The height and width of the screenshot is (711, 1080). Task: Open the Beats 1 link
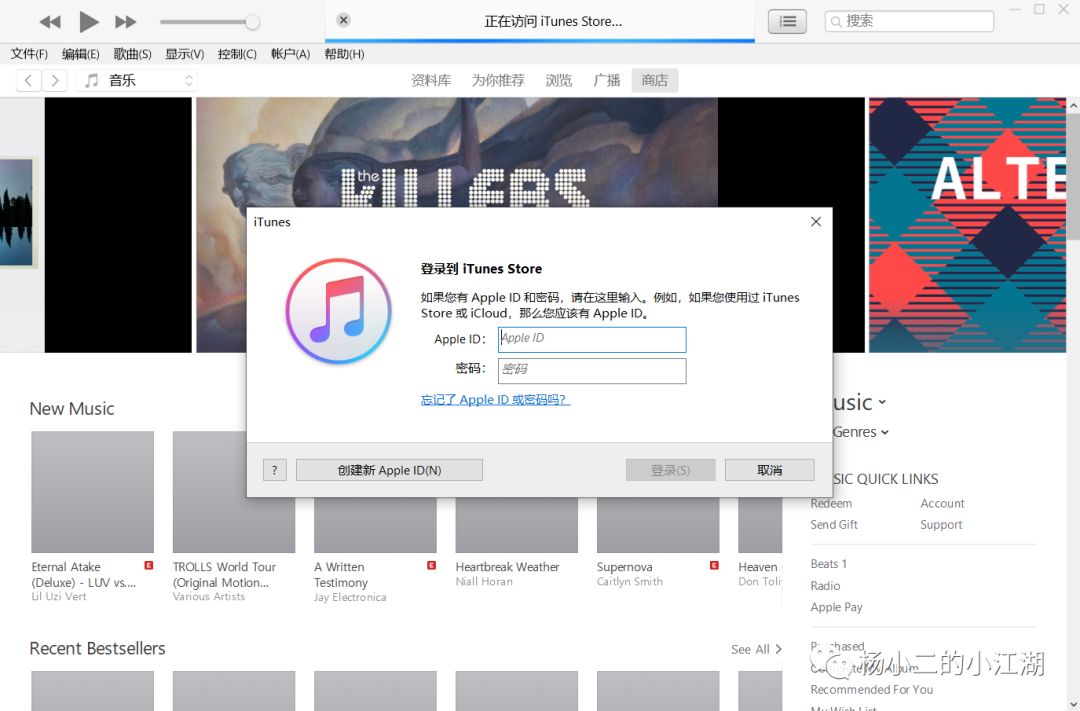click(x=829, y=564)
